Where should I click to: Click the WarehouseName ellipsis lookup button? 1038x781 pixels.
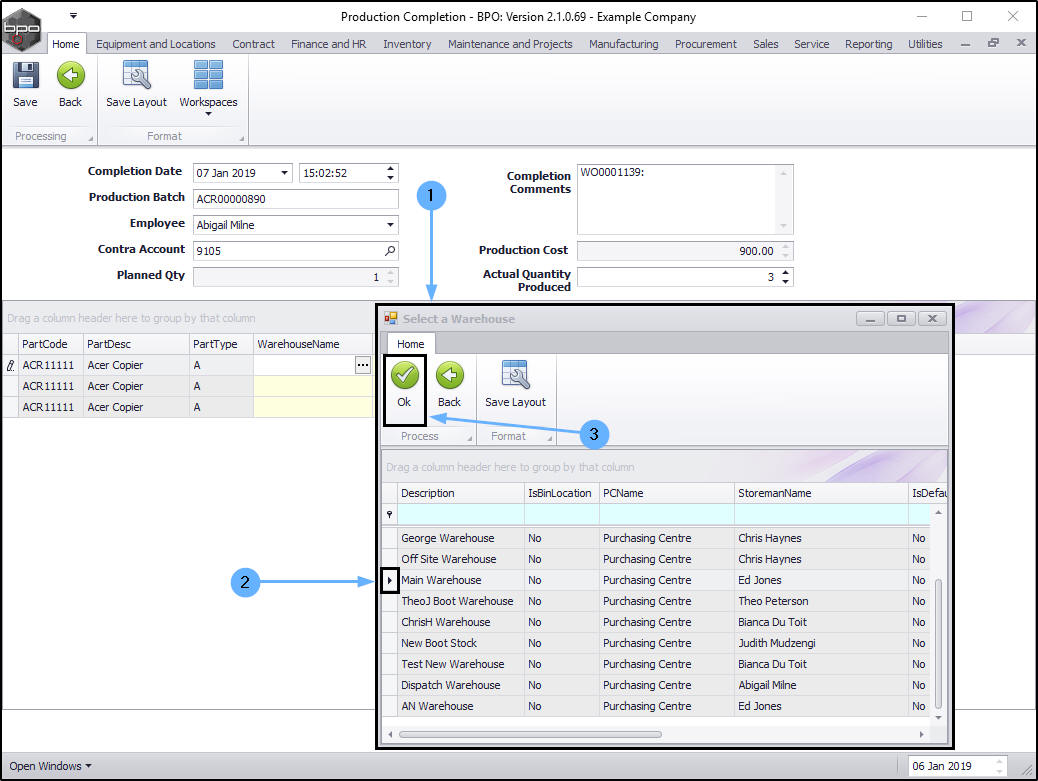tap(362, 366)
